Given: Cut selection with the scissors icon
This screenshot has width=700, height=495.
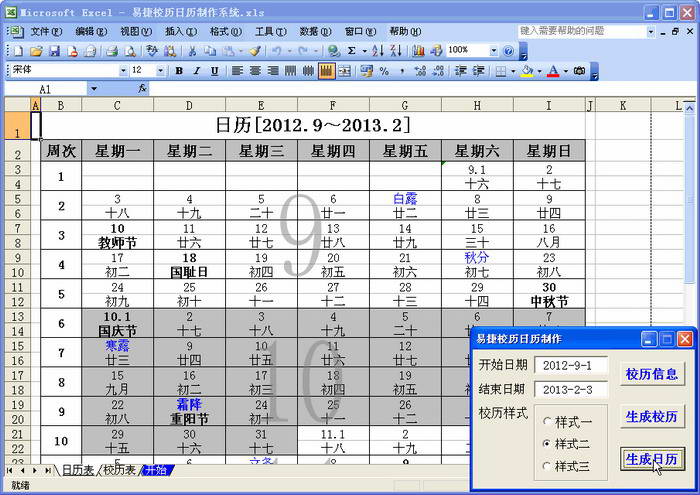Looking at the screenshot, I should point(192,51).
